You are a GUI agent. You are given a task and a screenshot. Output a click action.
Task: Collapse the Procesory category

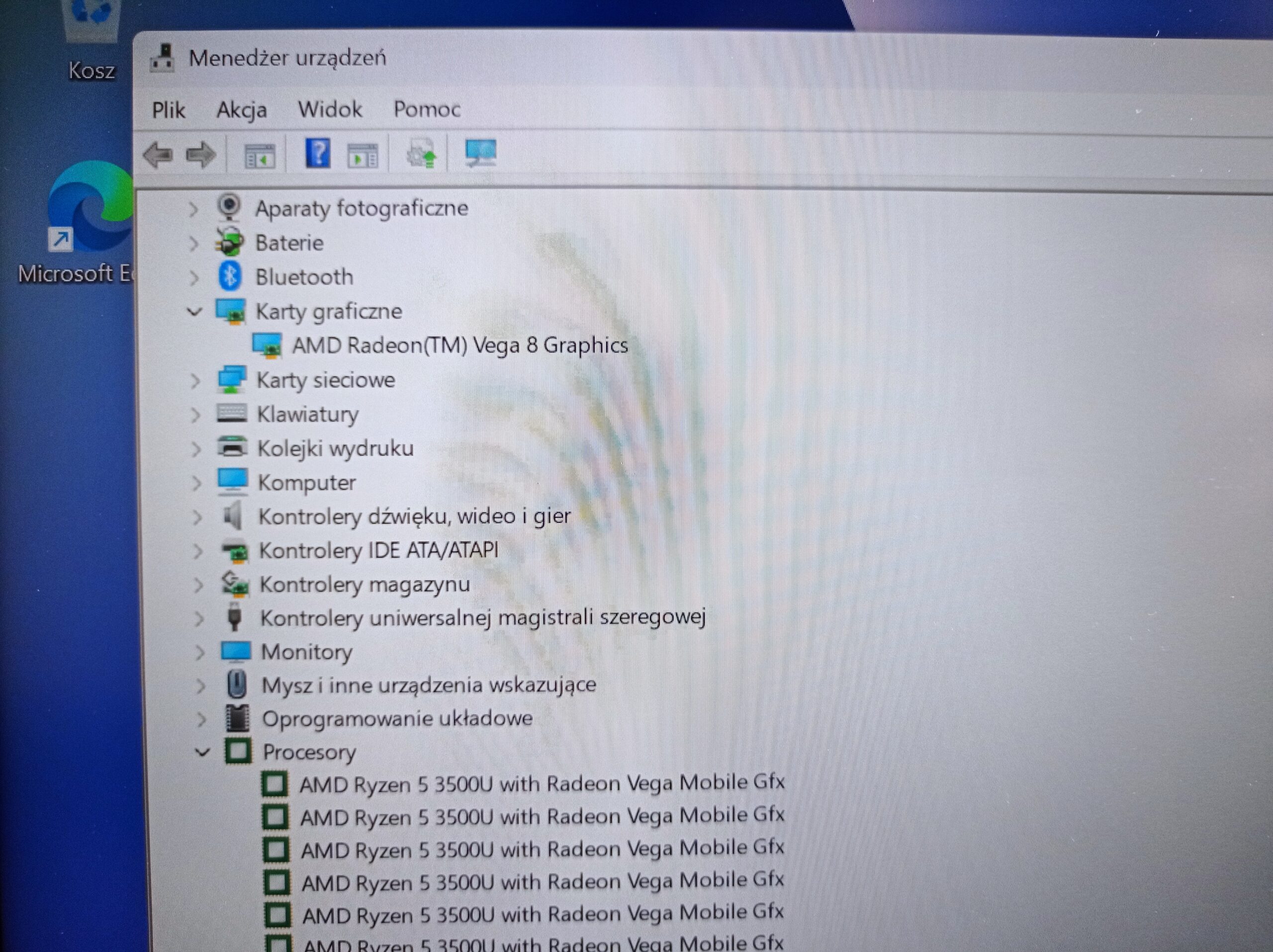(202, 752)
